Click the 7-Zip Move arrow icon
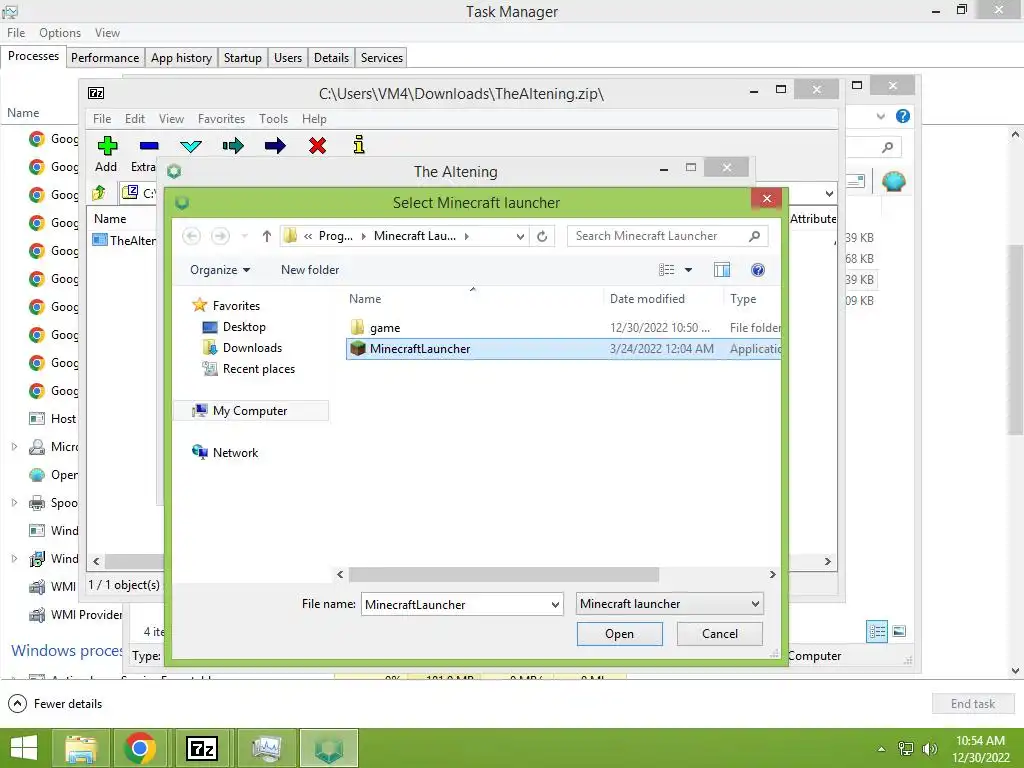The width and height of the screenshot is (1024, 768). pyautogui.click(x=275, y=145)
